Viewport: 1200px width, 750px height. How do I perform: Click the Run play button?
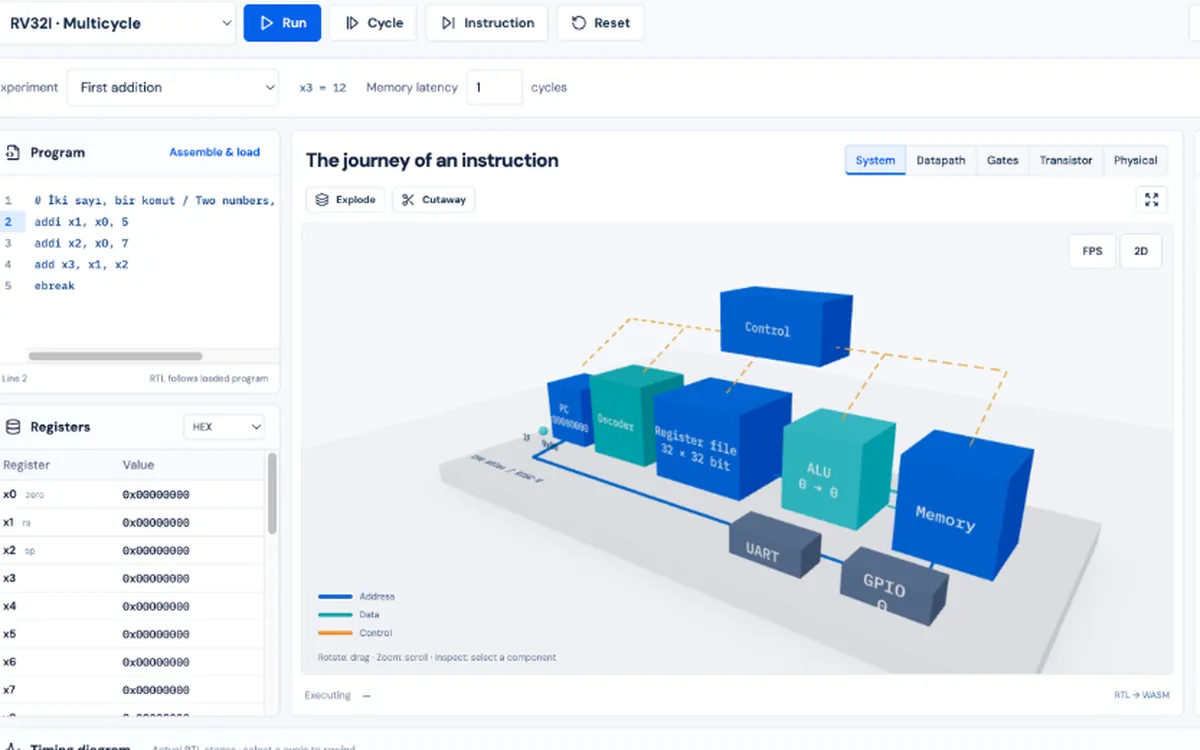click(282, 23)
